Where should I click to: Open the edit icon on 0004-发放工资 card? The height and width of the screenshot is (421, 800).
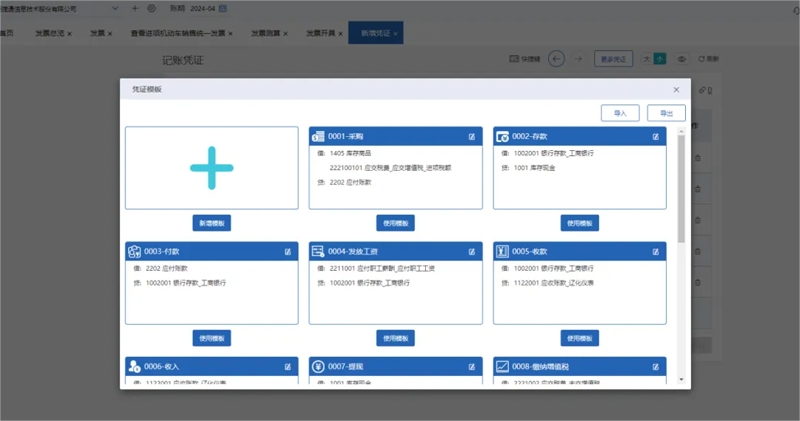(x=471, y=252)
